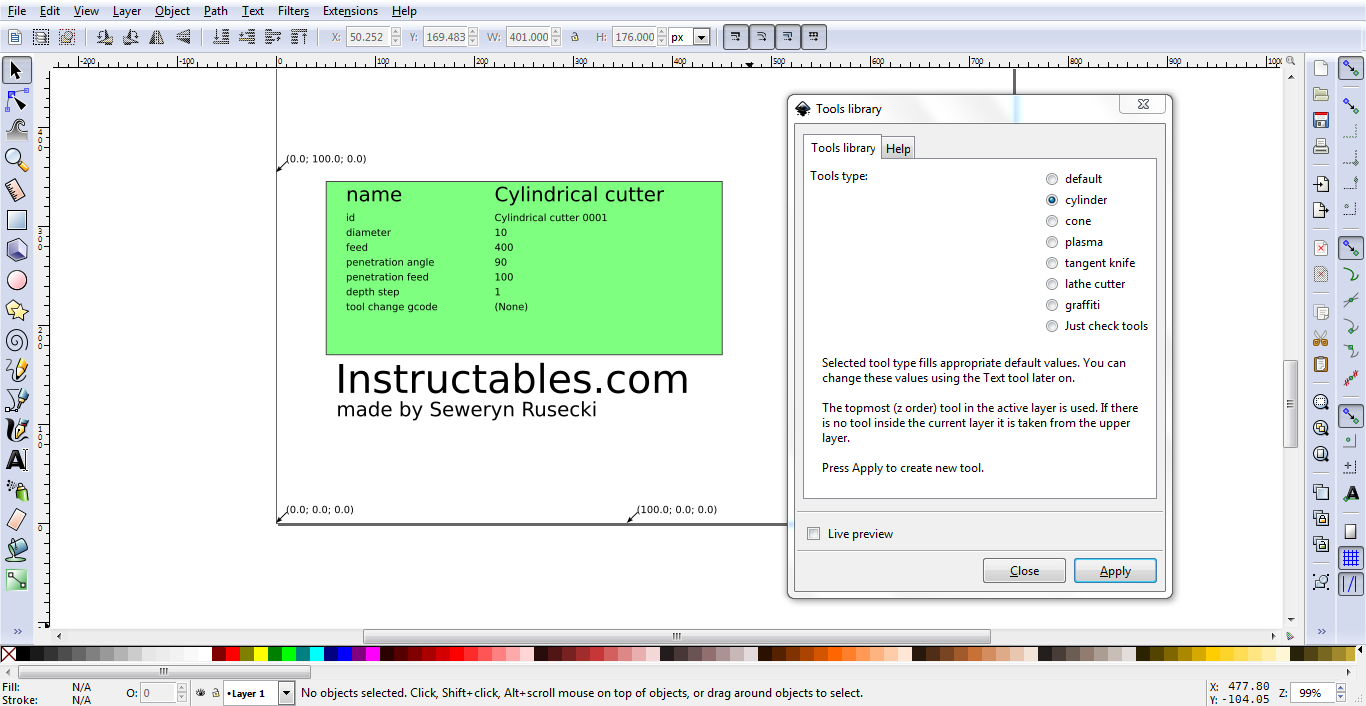
Task: Click the opacity O input field
Action: tap(158, 692)
